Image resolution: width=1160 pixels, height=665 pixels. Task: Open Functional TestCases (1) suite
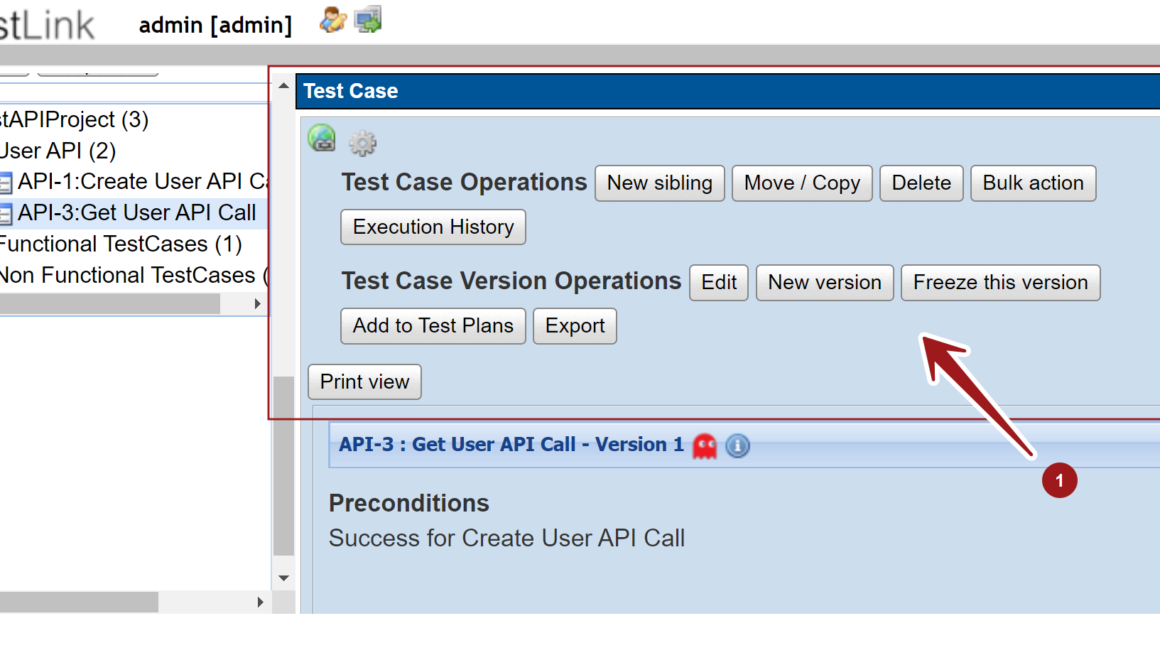tap(120, 244)
